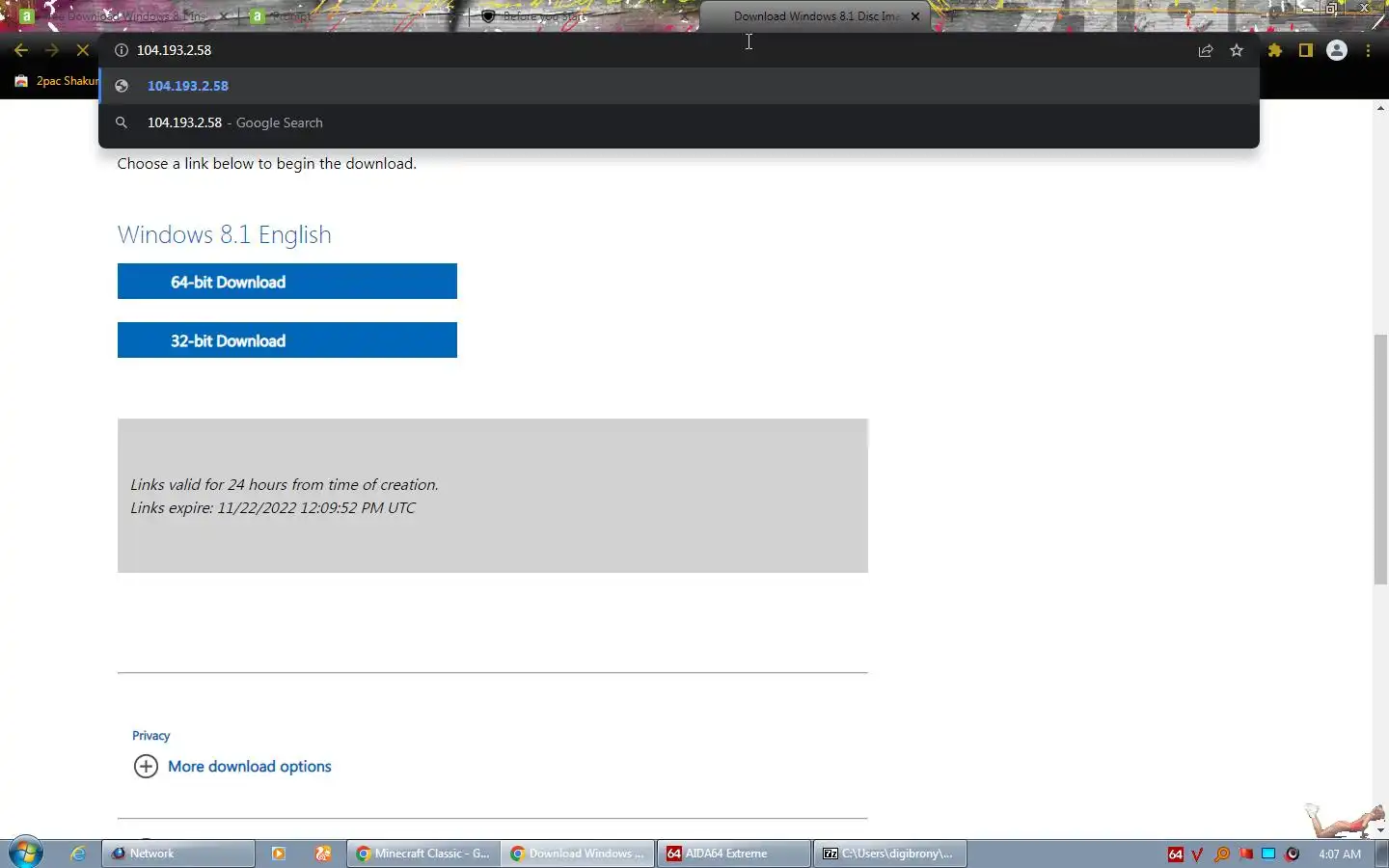
Task: Open the orange taskbar icon beside the media player
Action: tap(323, 854)
